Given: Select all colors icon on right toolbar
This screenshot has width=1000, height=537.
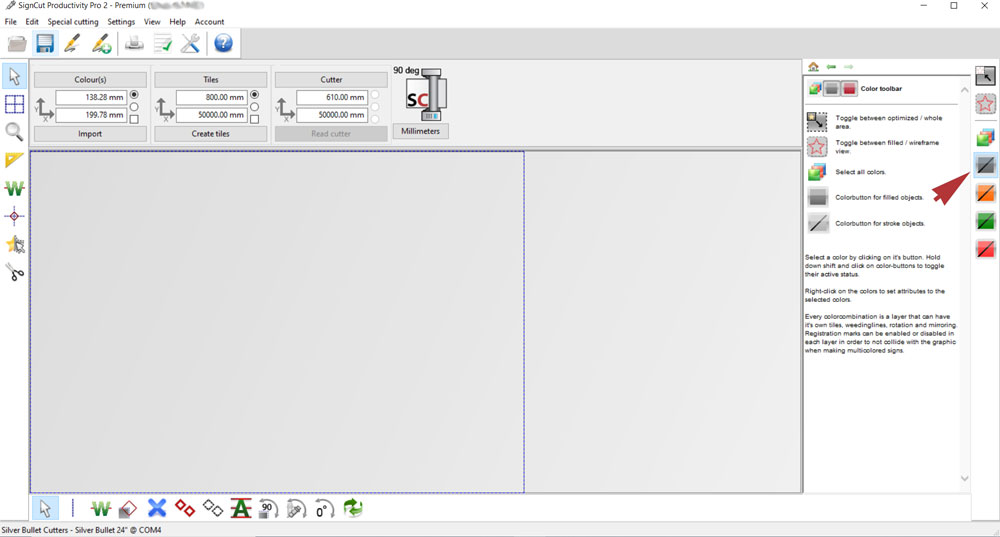Looking at the screenshot, I should pyautogui.click(x=985, y=136).
